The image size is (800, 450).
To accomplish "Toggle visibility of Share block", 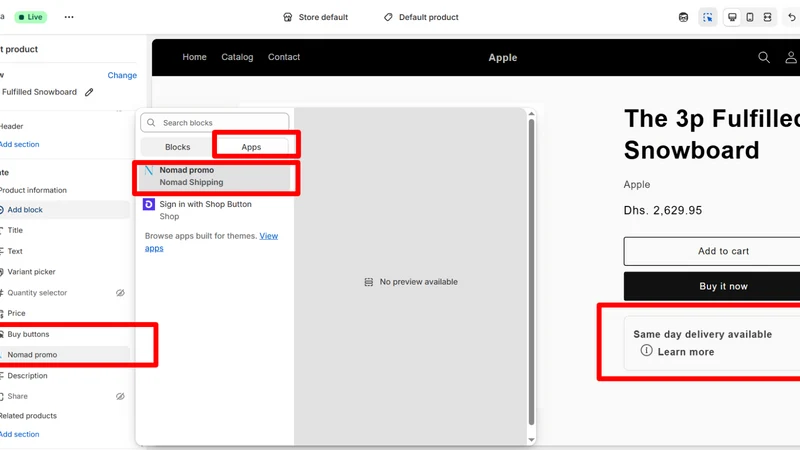I will click(x=120, y=396).
